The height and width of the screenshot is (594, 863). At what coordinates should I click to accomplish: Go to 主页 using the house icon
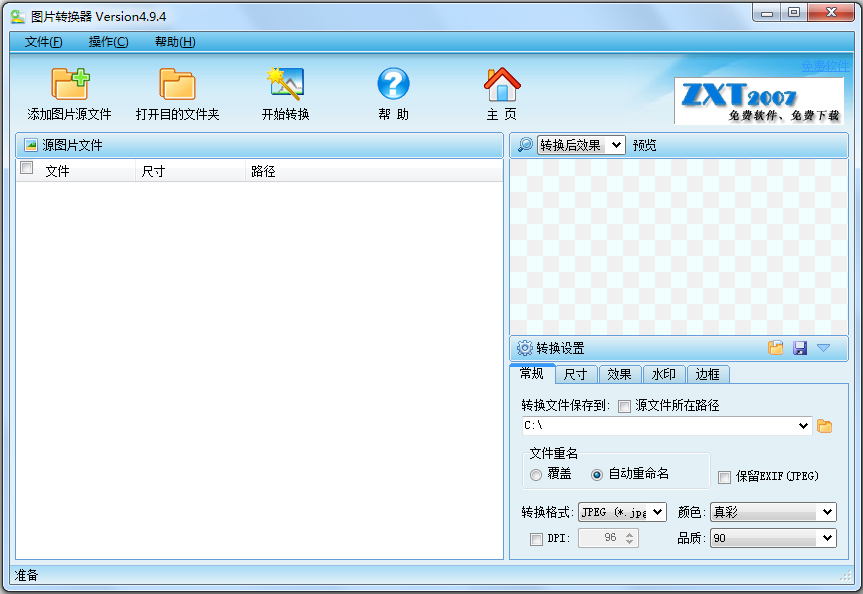tap(501, 84)
